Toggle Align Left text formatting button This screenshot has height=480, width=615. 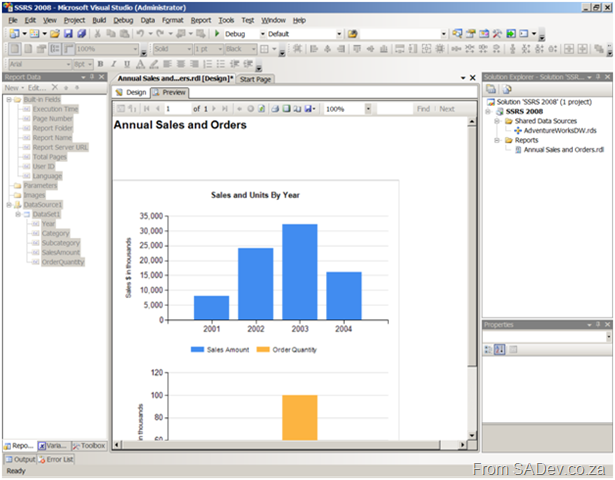tap(167, 64)
